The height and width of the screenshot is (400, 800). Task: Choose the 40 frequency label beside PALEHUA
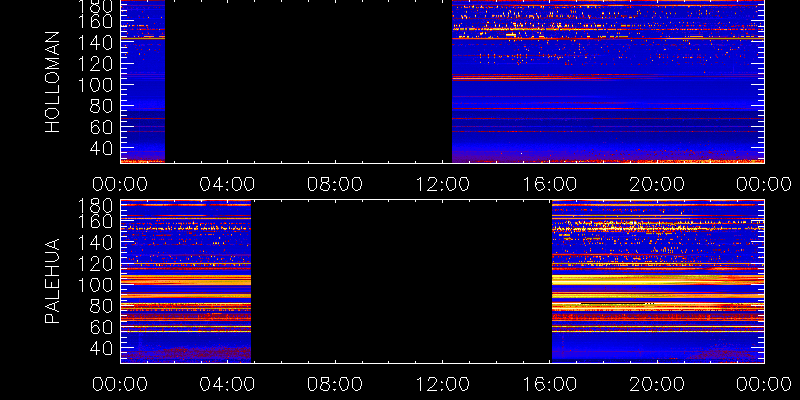pos(101,348)
